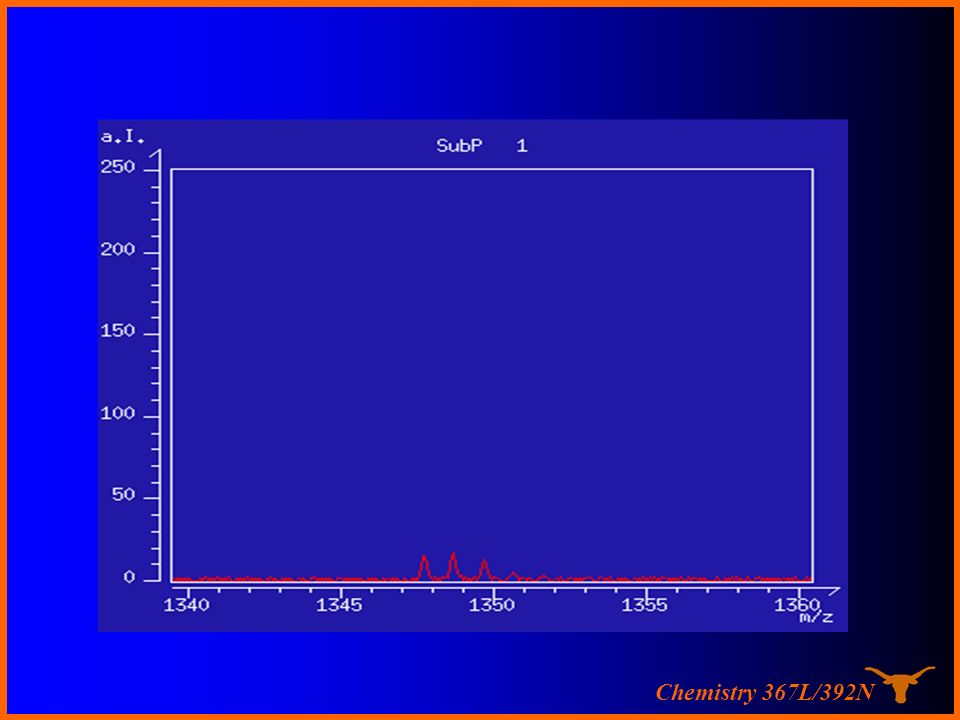Image resolution: width=960 pixels, height=720 pixels.
Task: Click the 1345 x-axis value
Action: (x=339, y=605)
